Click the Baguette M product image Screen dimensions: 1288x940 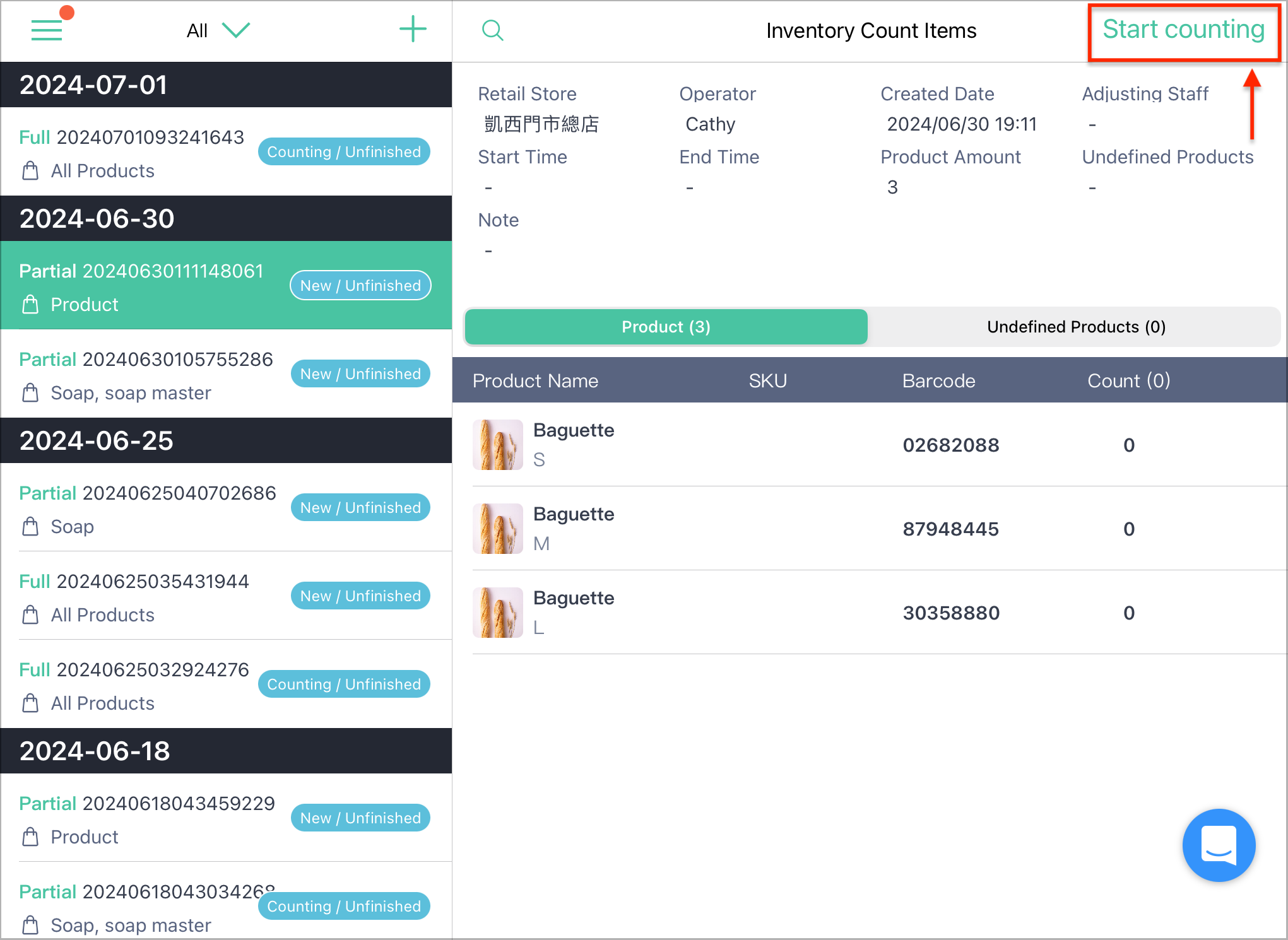pyautogui.click(x=498, y=529)
